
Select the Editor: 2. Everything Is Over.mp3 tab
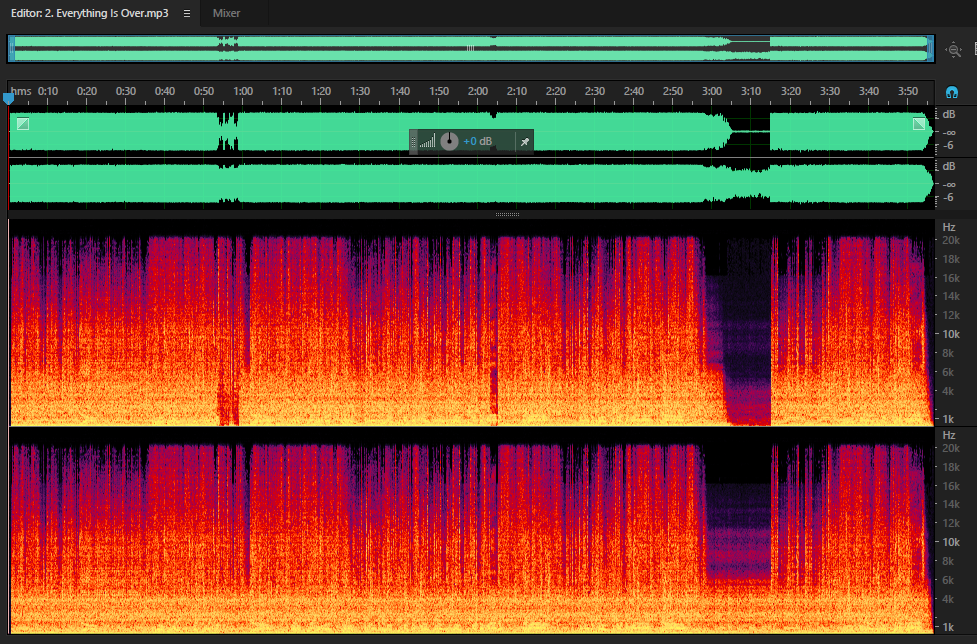tap(89, 13)
